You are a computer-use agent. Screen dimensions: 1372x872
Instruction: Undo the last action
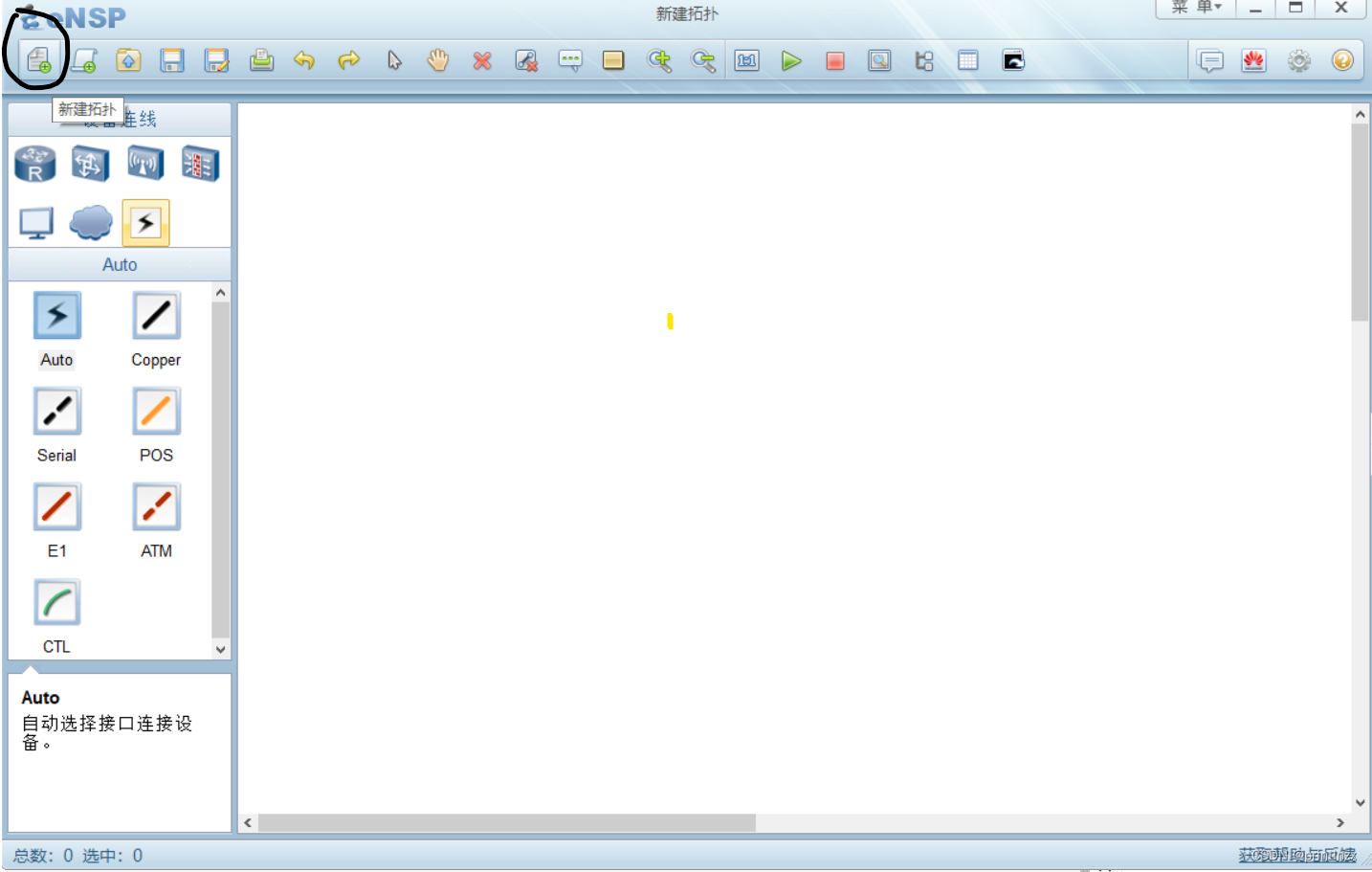pyautogui.click(x=304, y=61)
